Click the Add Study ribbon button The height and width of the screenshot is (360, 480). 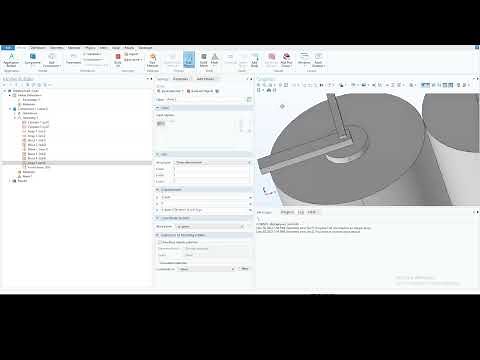tap(255, 60)
